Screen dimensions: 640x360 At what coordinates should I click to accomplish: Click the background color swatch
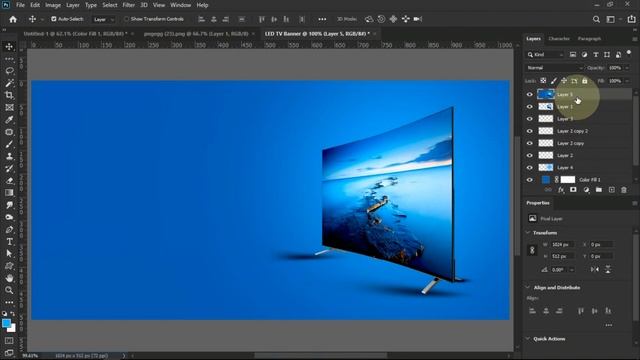coord(12,328)
